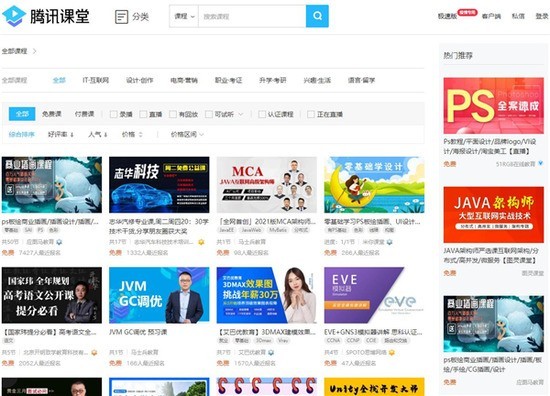Image resolution: width=550 pixels, height=396 pixels.
Task: Open the 课程 search type dropdown
Action: [184, 16]
